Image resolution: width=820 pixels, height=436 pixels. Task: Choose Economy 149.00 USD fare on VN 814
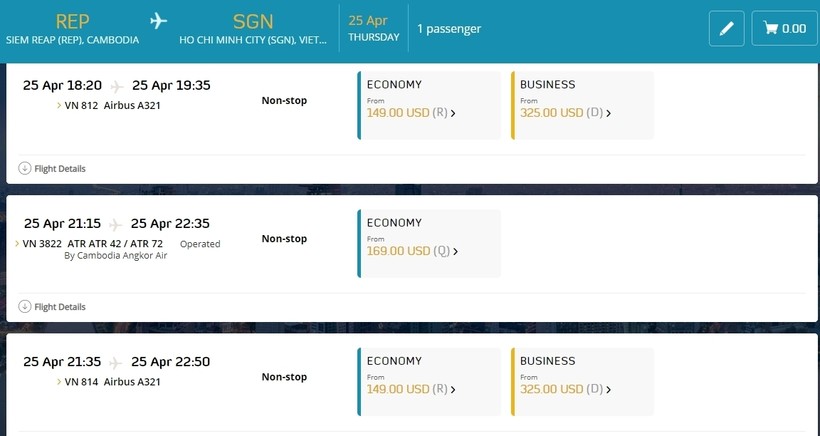[x=412, y=389]
